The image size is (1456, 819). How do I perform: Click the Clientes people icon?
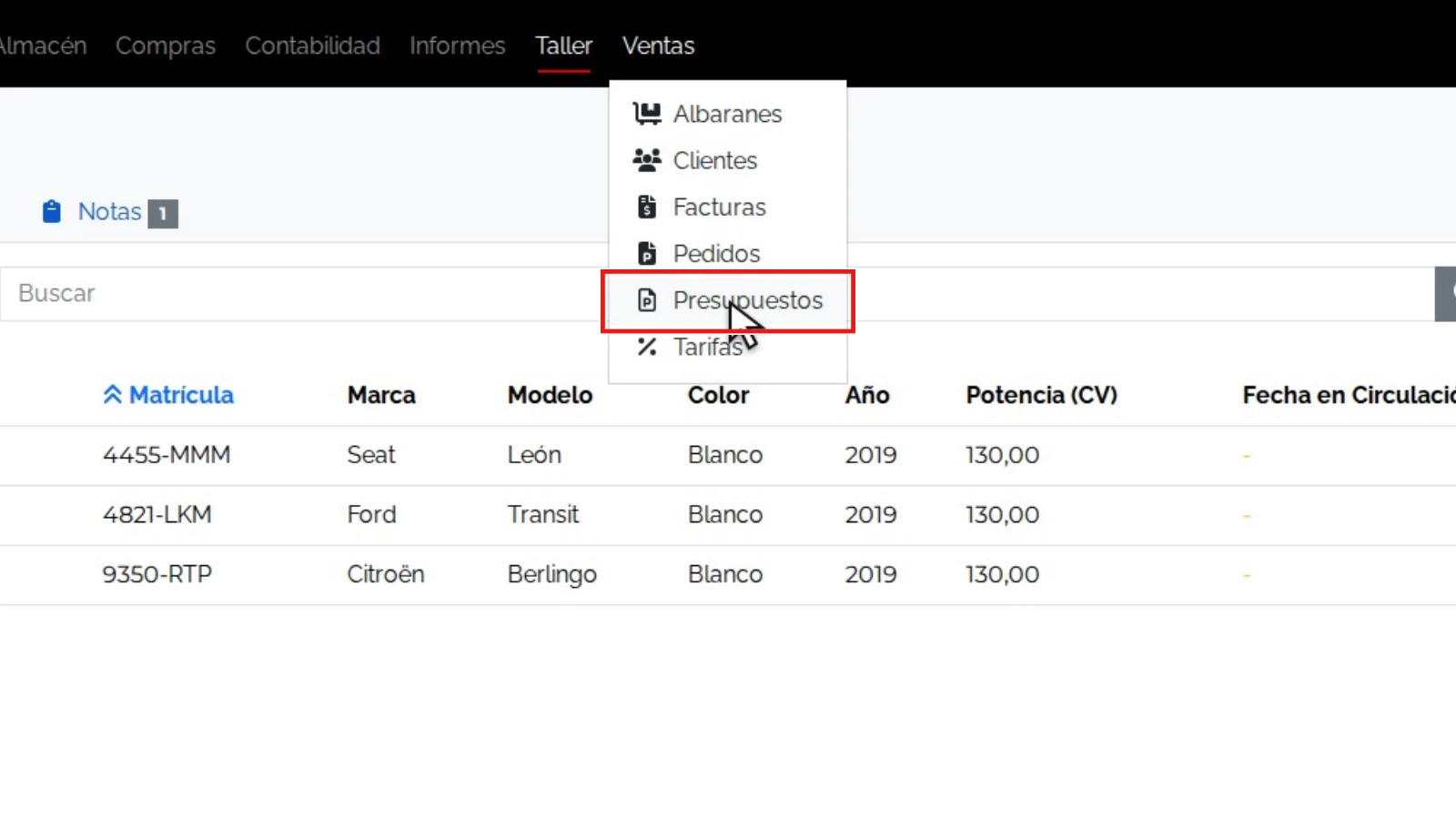[647, 160]
